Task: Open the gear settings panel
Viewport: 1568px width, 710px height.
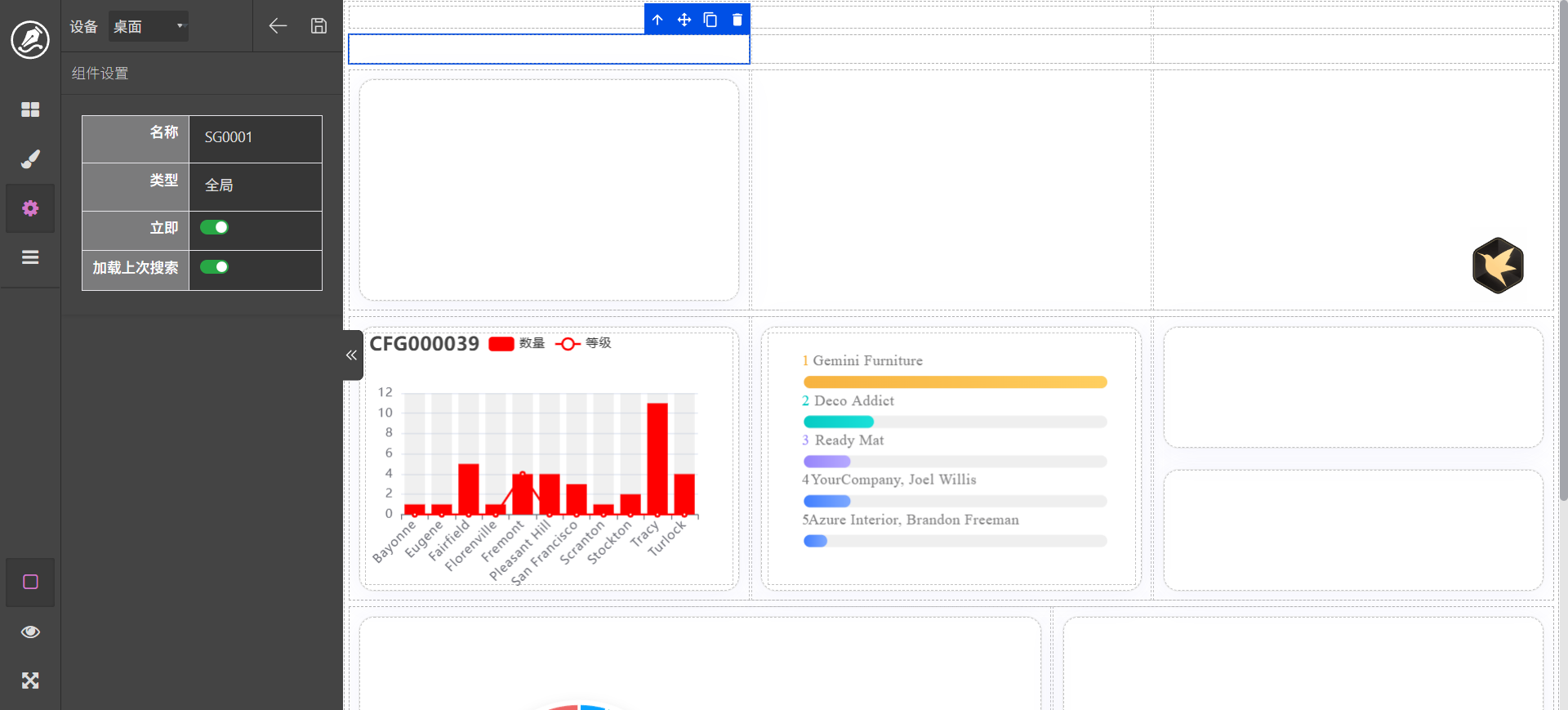Action: point(30,208)
